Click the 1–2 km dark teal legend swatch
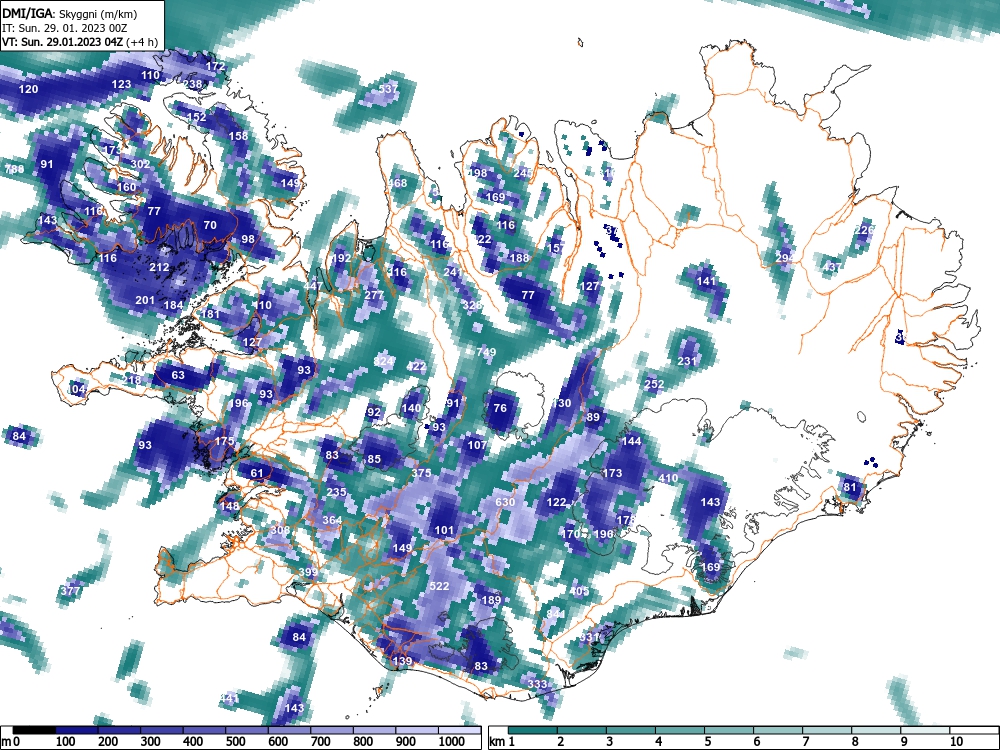The width and height of the screenshot is (1000, 750). 533,730
